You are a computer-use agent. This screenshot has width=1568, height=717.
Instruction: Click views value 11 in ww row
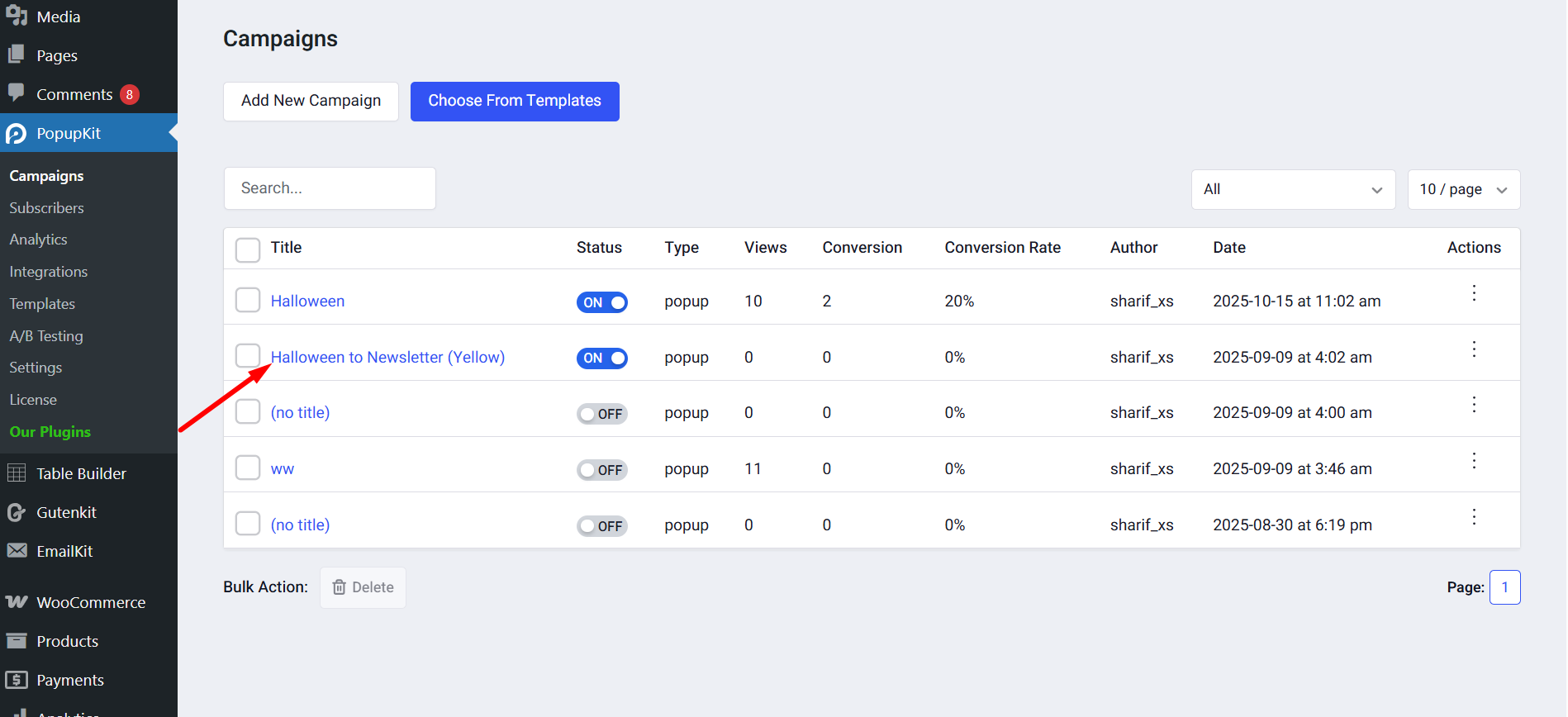753,469
